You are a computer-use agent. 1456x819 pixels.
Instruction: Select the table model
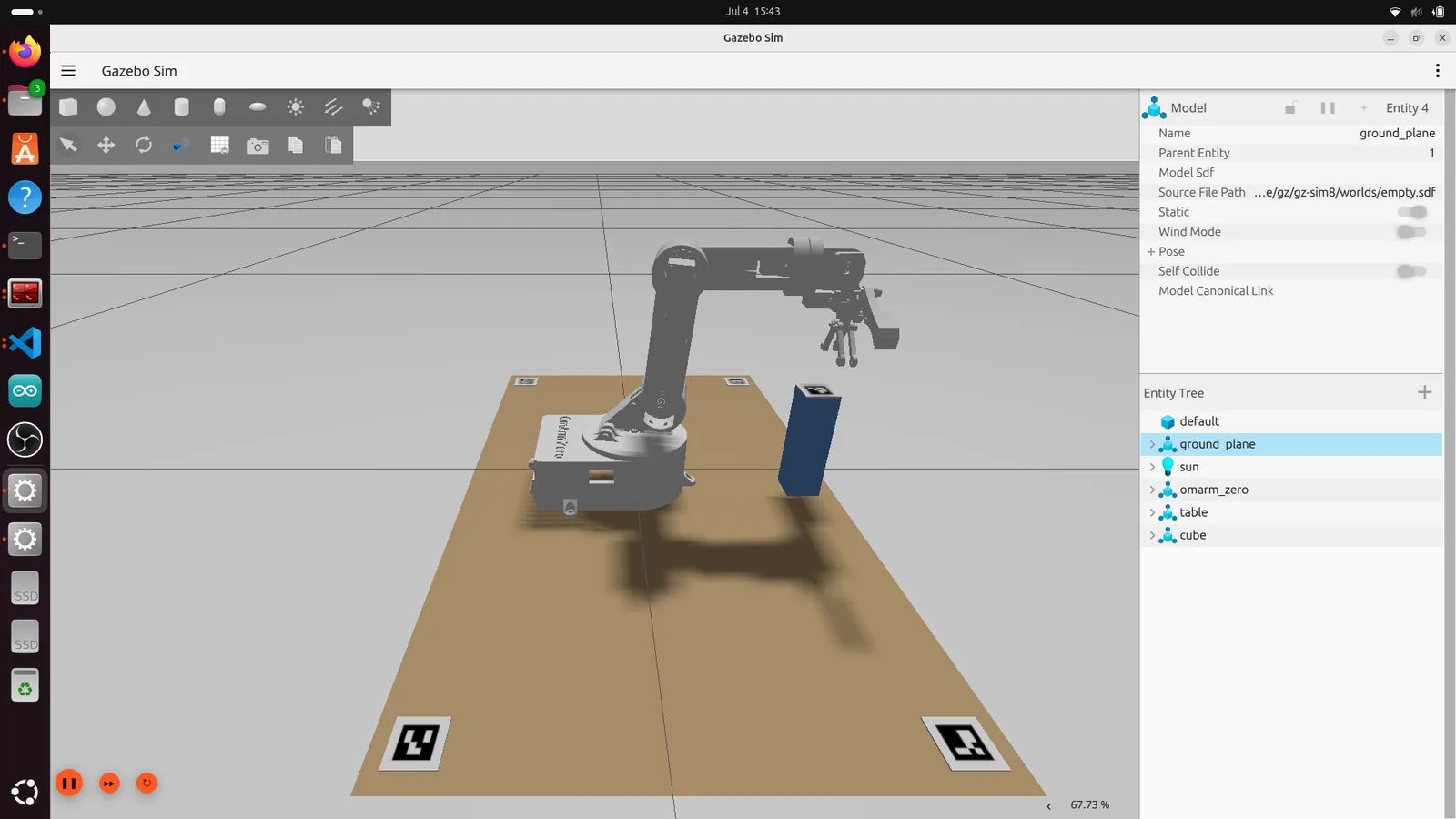[x=1291, y=512]
